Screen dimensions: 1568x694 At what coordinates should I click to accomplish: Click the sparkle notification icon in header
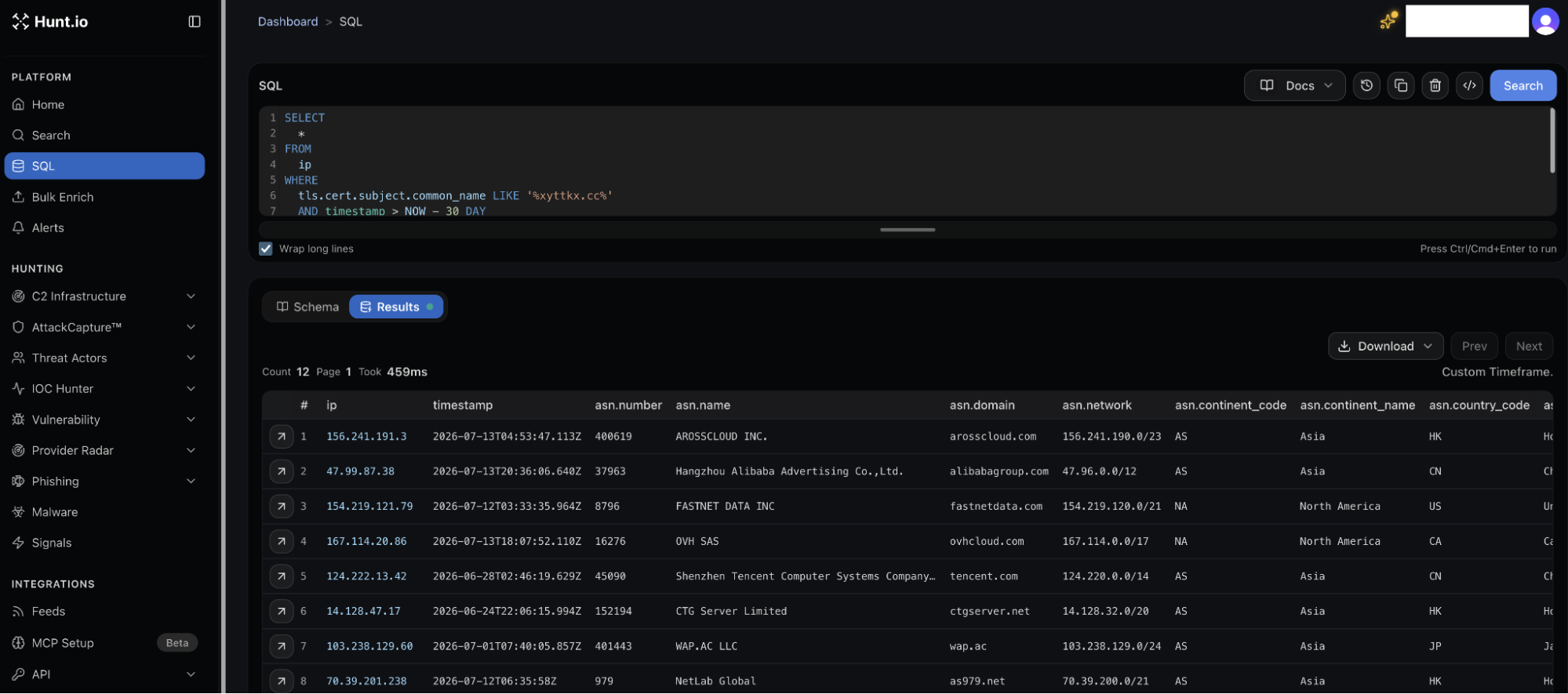(x=1388, y=20)
